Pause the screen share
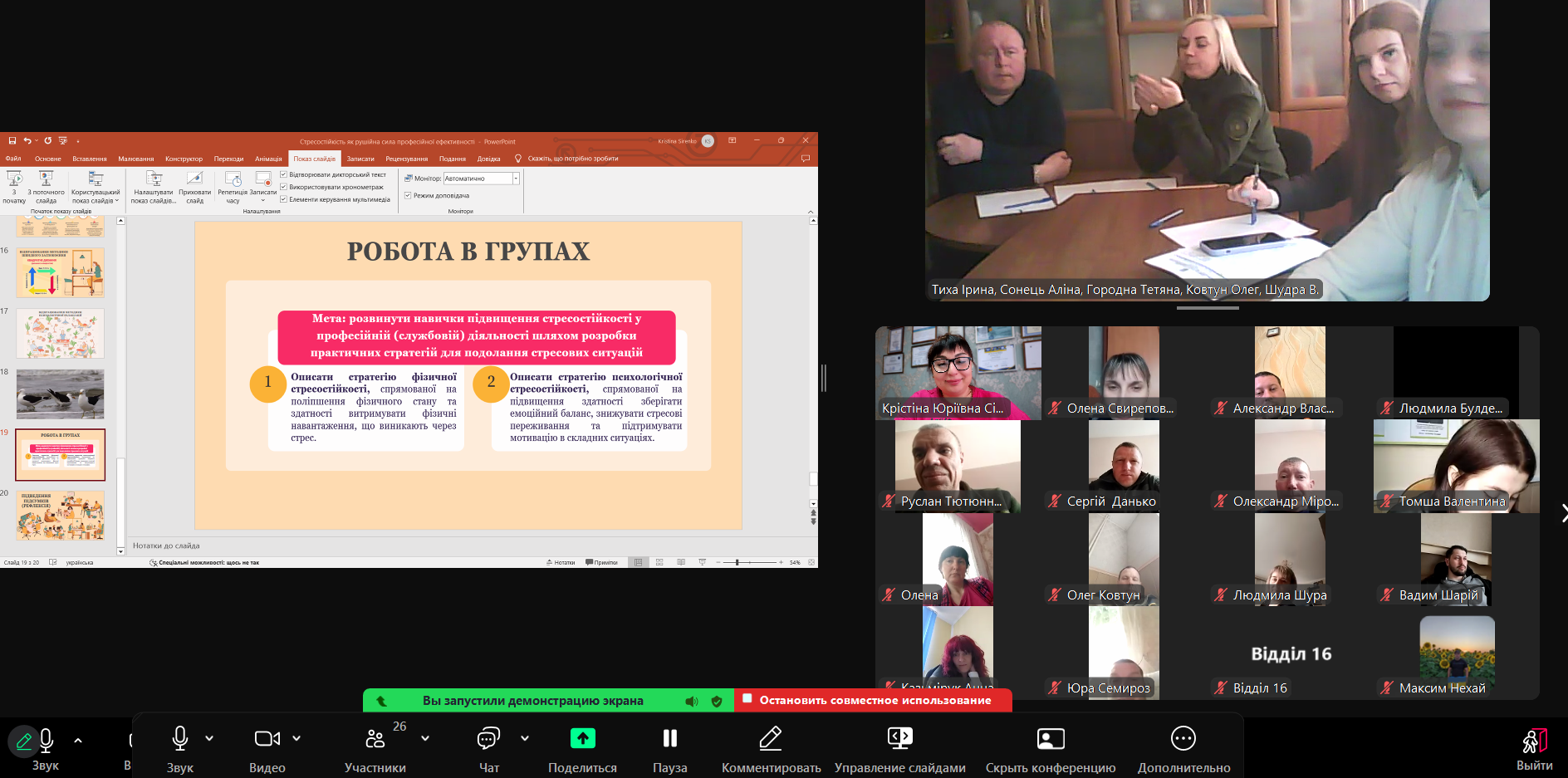Screen dimensions: 1568x778 669,738
